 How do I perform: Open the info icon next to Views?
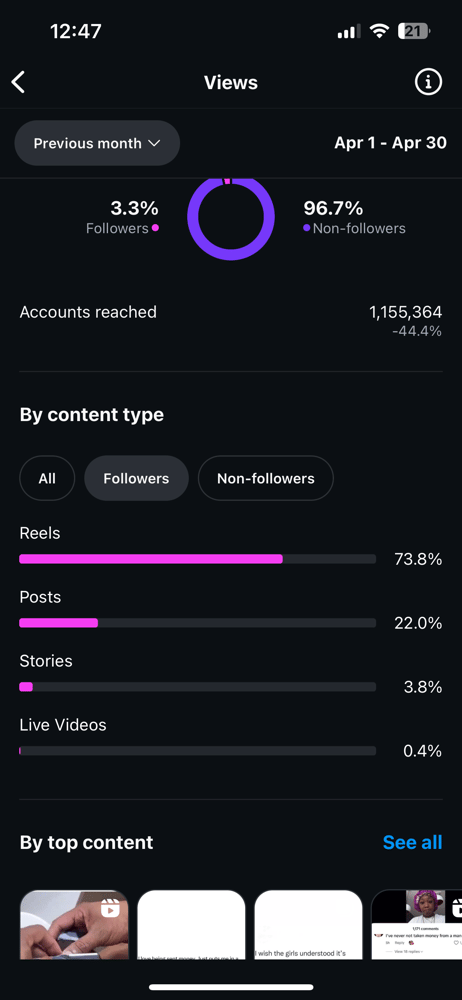428,82
